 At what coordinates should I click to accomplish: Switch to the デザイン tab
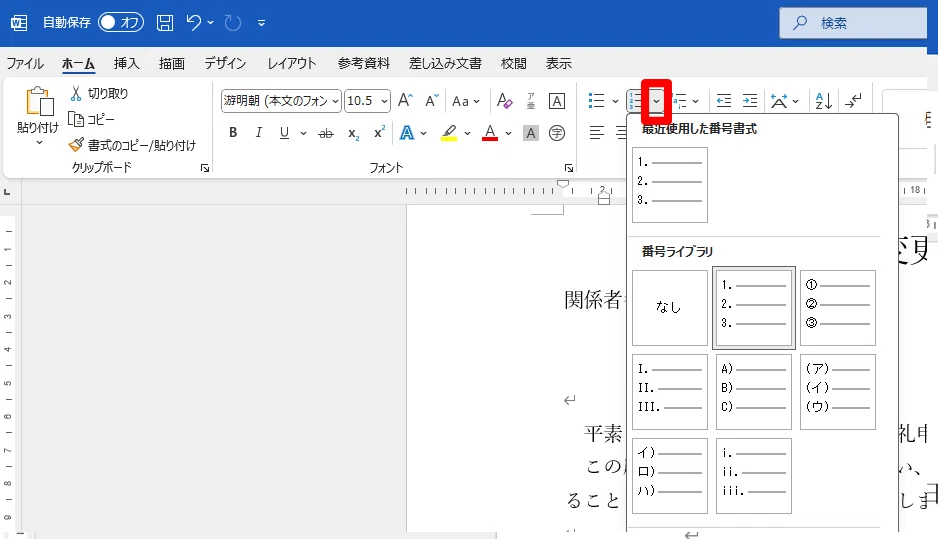[x=225, y=63]
